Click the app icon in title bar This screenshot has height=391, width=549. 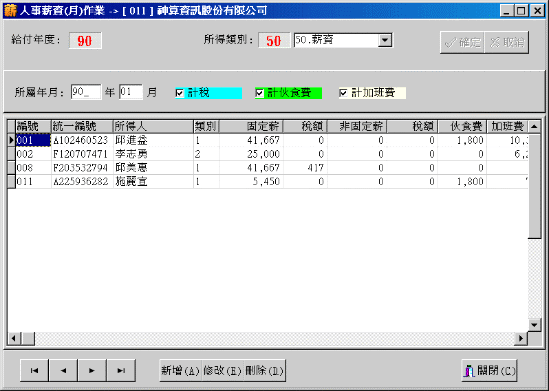coord(11,11)
